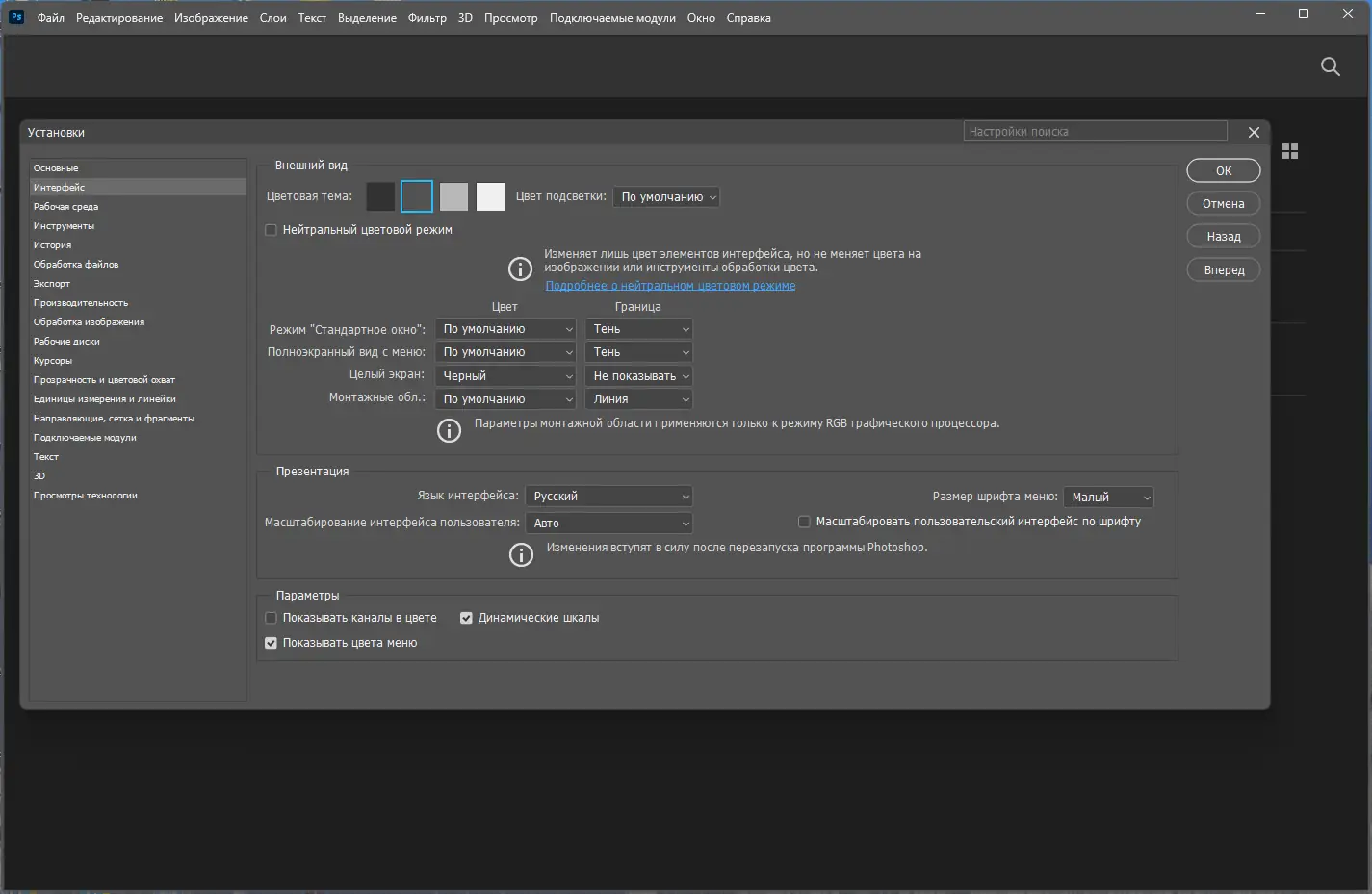Open the Изображение menu
The width and height of the screenshot is (1372, 894).
click(211, 18)
